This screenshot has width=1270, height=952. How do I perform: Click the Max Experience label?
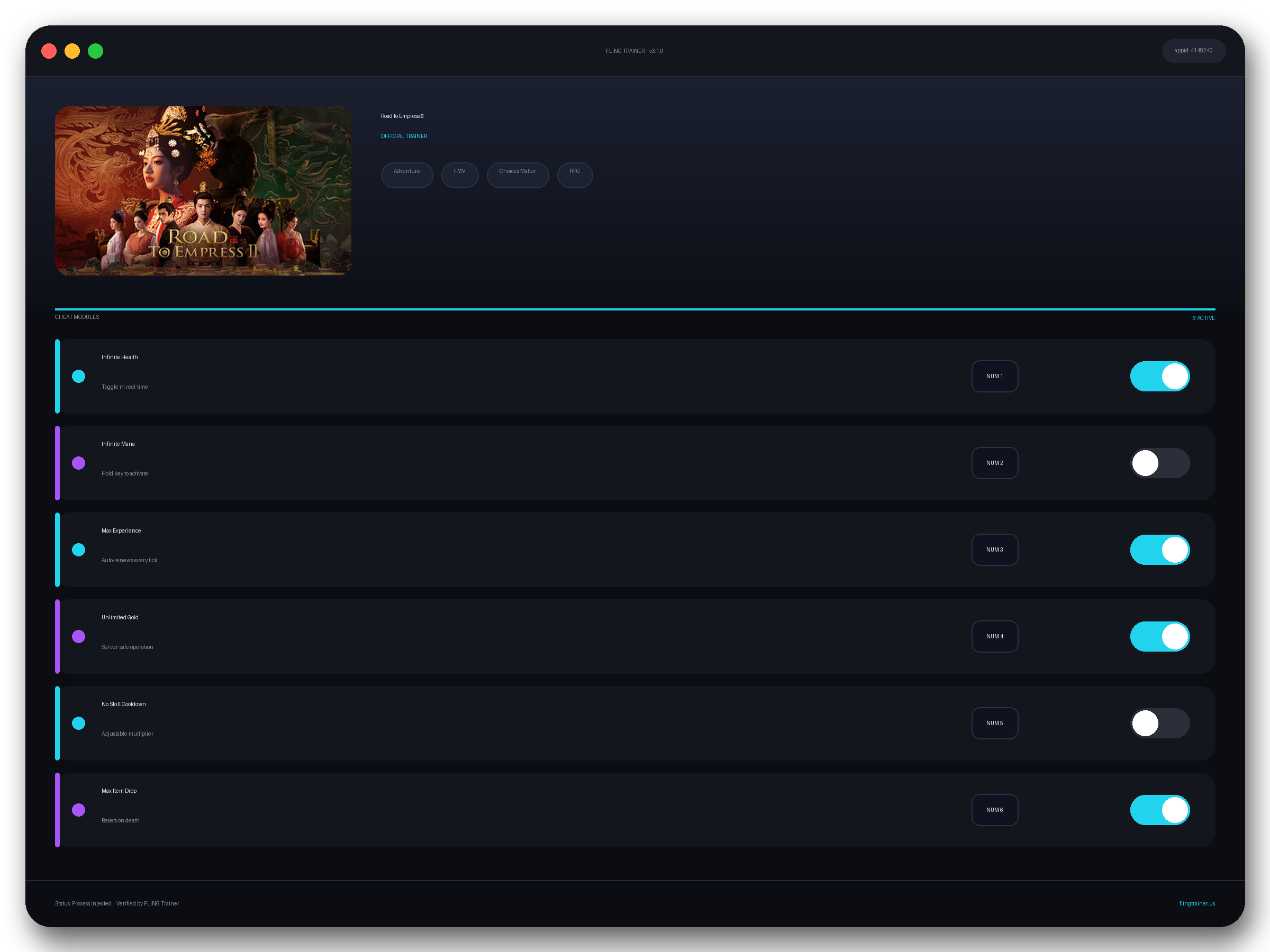121,530
